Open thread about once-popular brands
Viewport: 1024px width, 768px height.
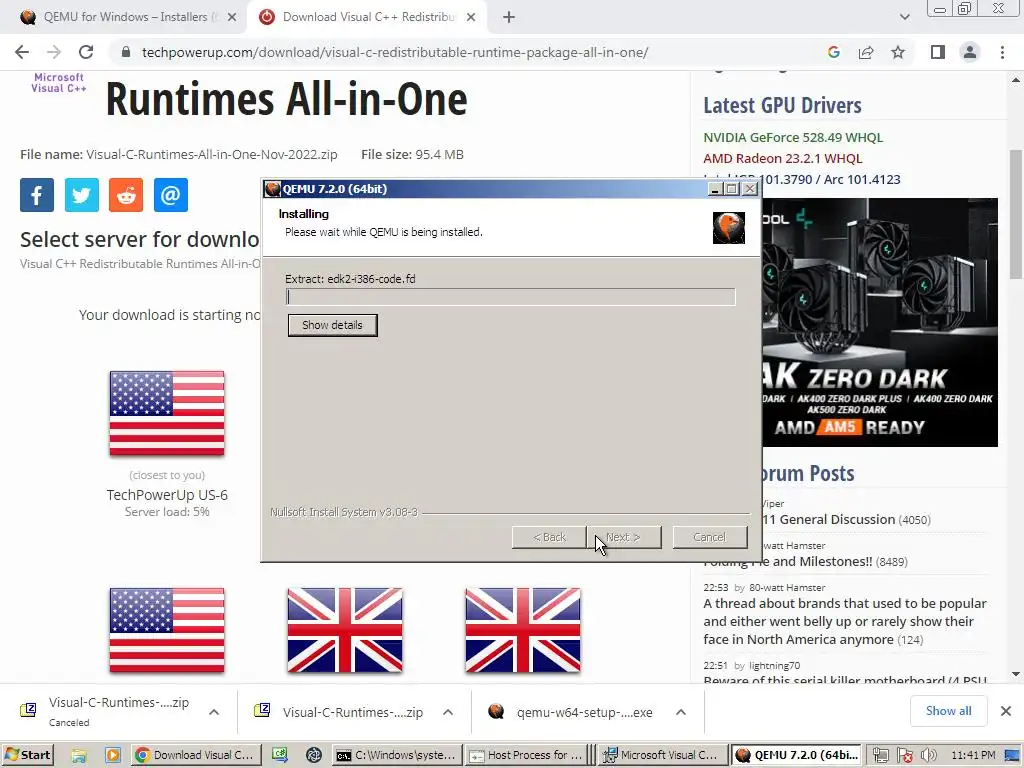(844, 621)
